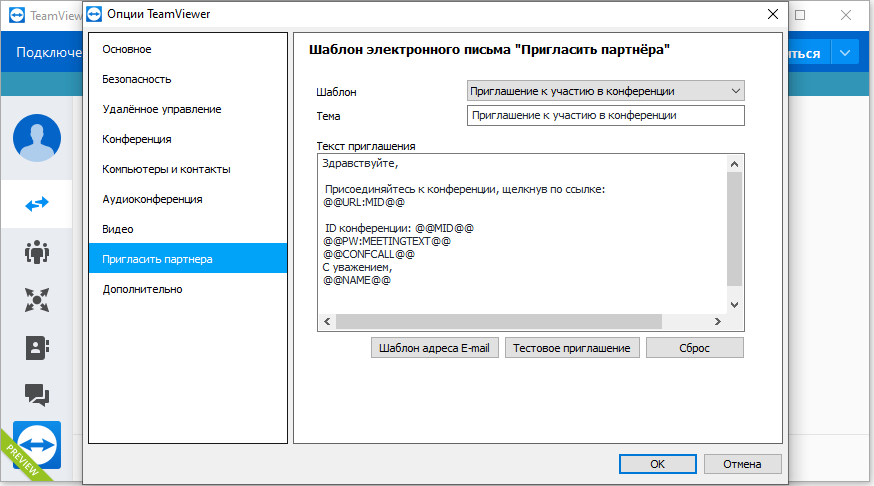
Task: Open the Шаблон template dropdown
Action: pyautogui.click(x=605, y=91)
